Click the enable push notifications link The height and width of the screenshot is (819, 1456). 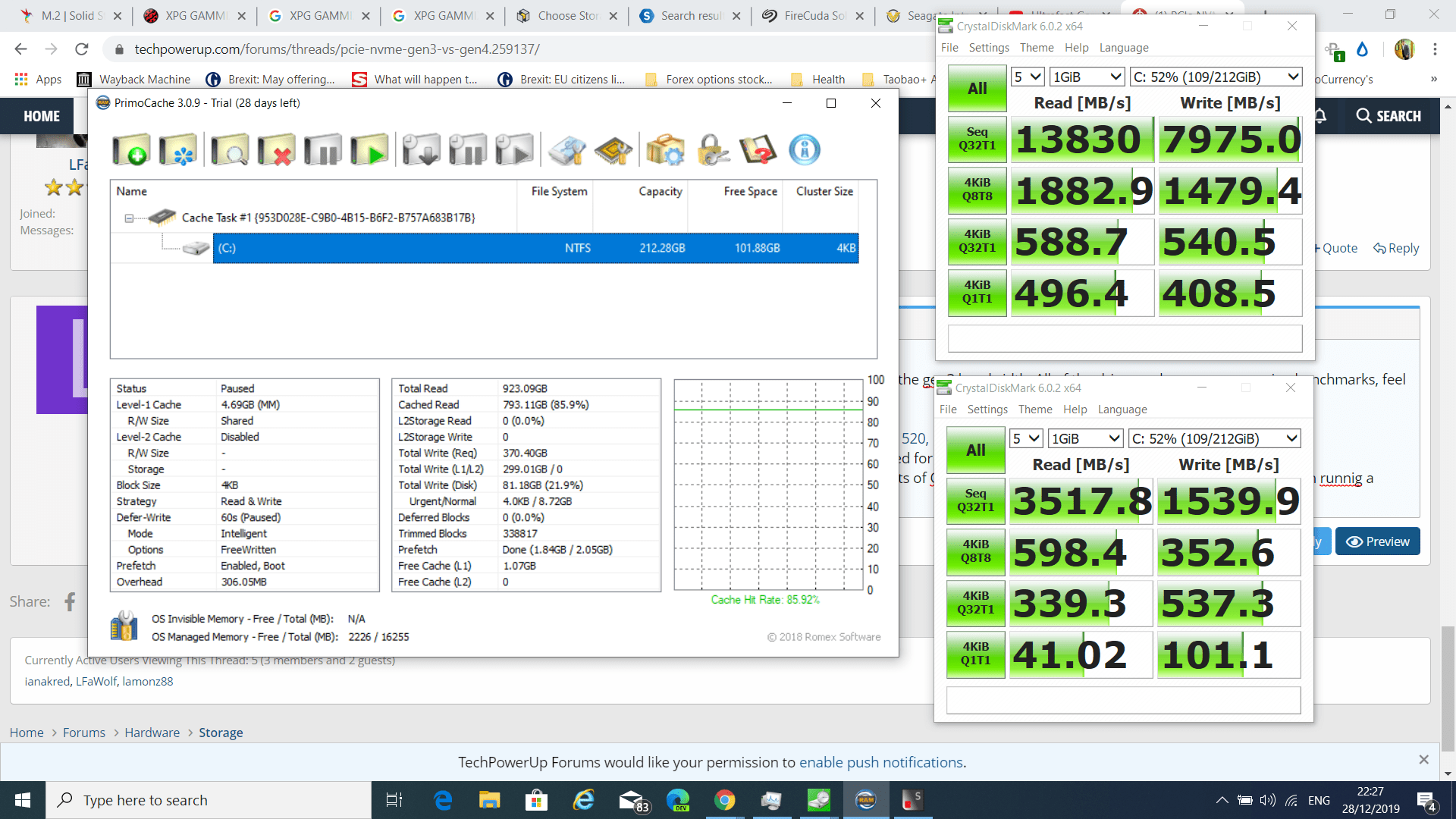point(881,762)
